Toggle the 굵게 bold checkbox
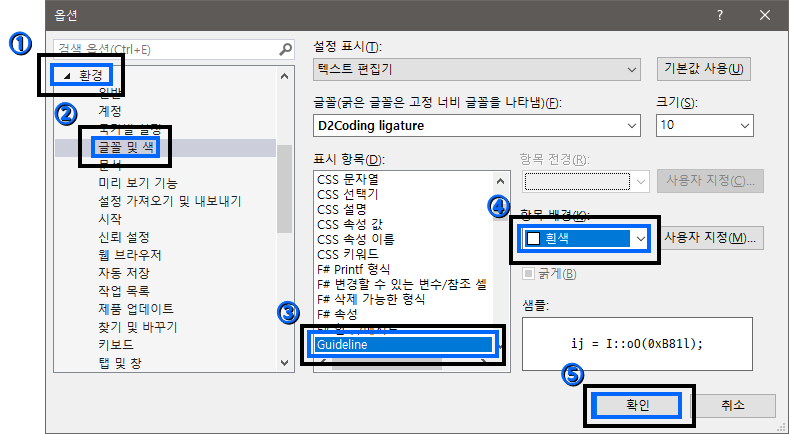 528,274
